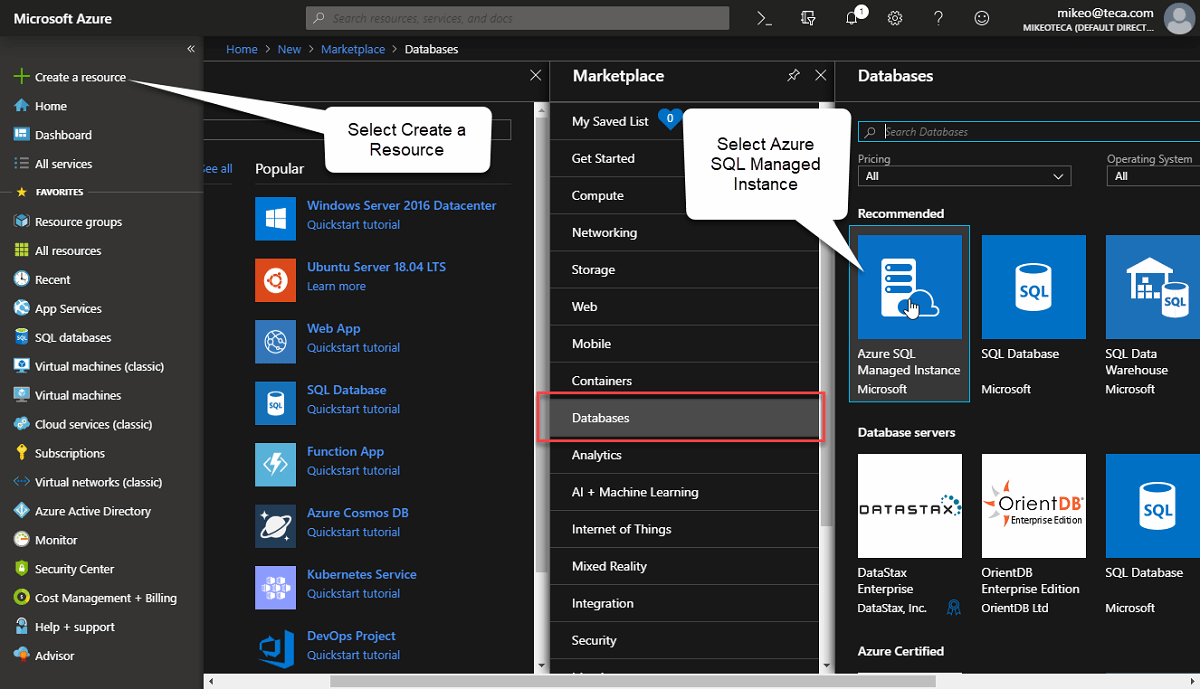Open My Saved List heart item
This screenshot has width=1200, height=689.
coord(610,121)
